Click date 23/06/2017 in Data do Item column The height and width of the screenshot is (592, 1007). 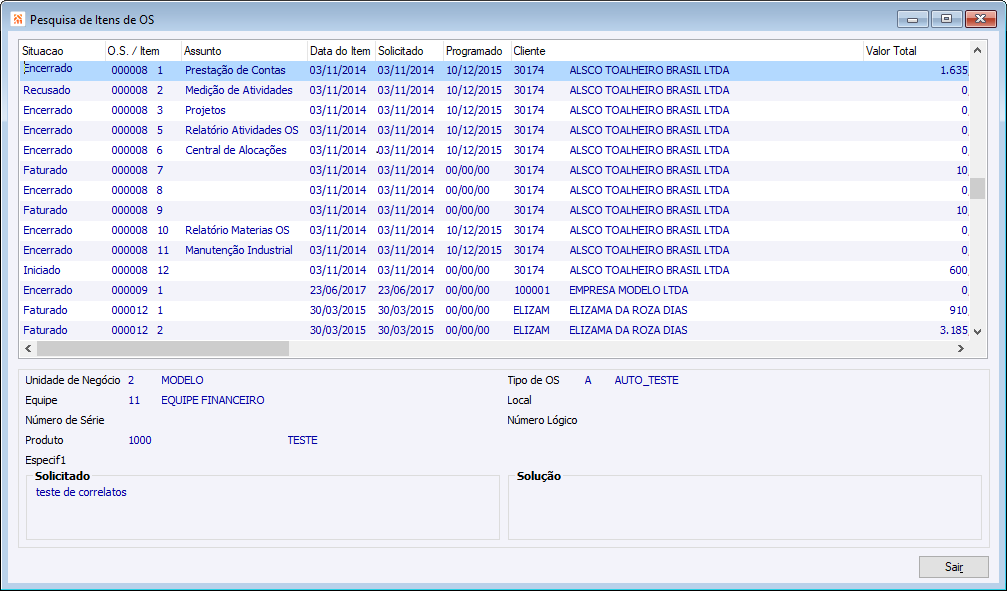pos(338,290)
